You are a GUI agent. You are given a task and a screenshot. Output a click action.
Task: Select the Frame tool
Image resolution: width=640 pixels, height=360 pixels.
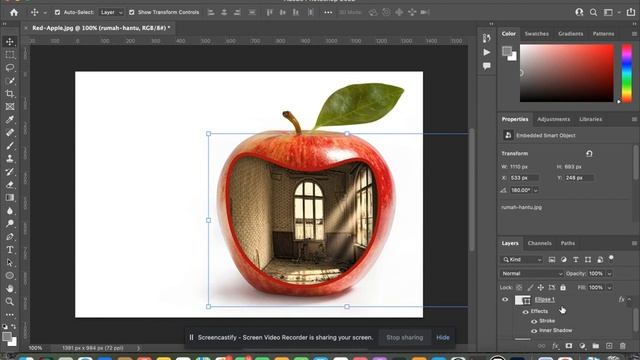click(10, 107)
